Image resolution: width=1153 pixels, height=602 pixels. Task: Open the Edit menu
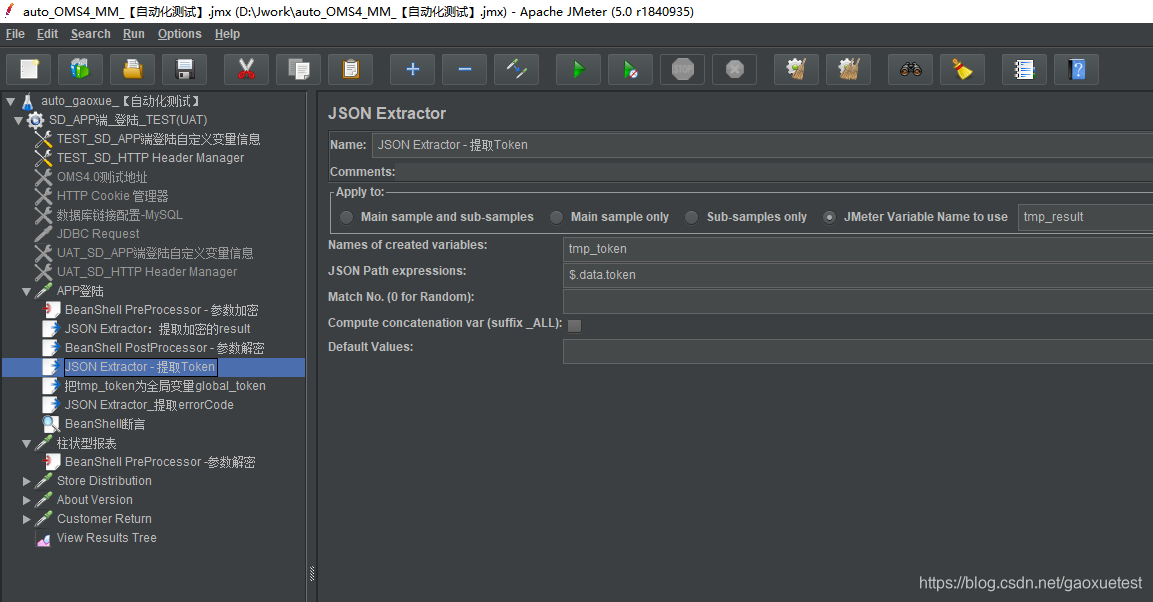(47, 34)
